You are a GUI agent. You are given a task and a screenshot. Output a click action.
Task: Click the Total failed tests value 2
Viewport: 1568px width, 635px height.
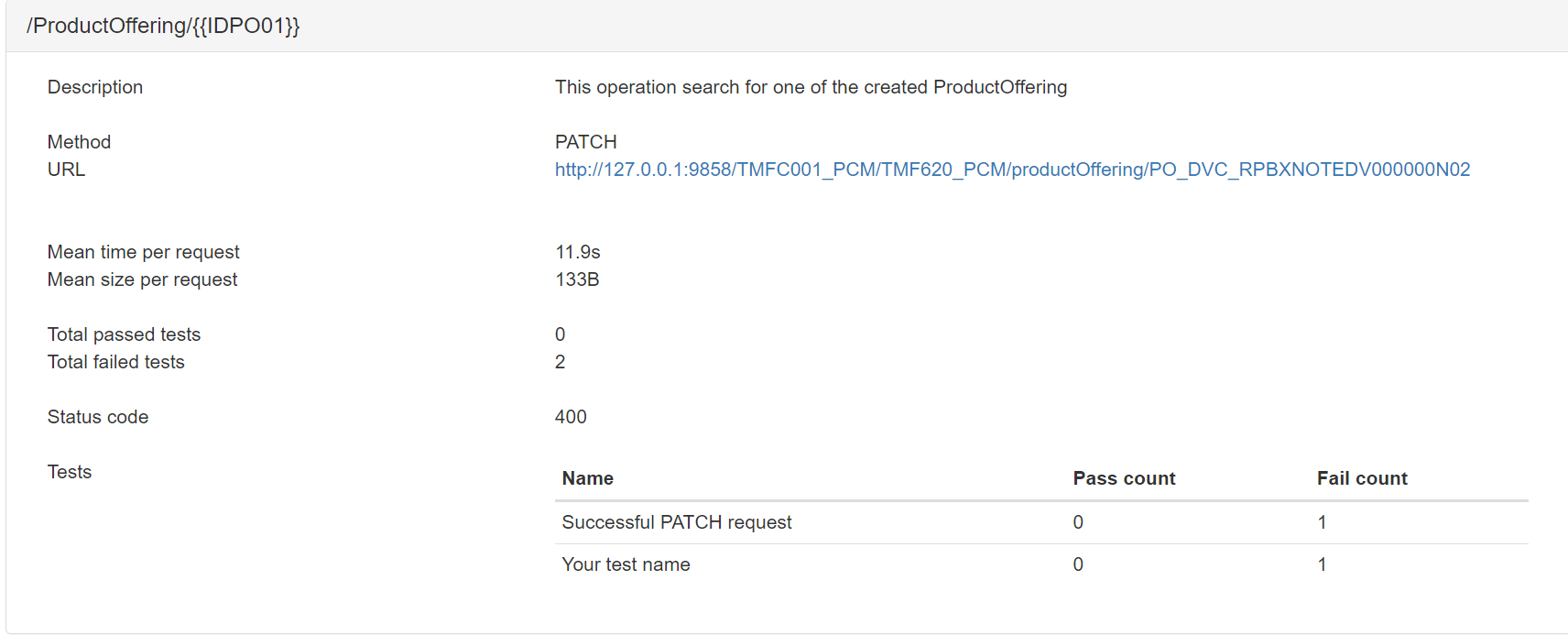click(561, 362)
